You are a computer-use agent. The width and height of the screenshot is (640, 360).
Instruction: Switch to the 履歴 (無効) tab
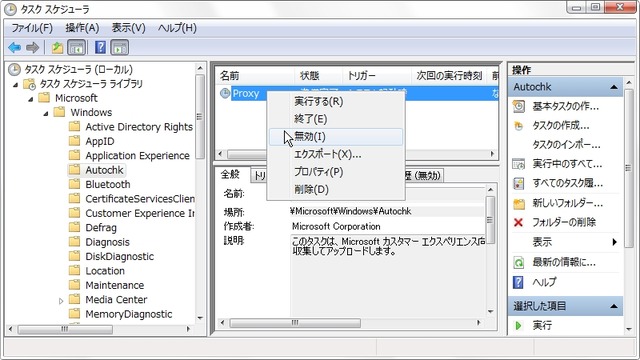[x=423, y=176]
